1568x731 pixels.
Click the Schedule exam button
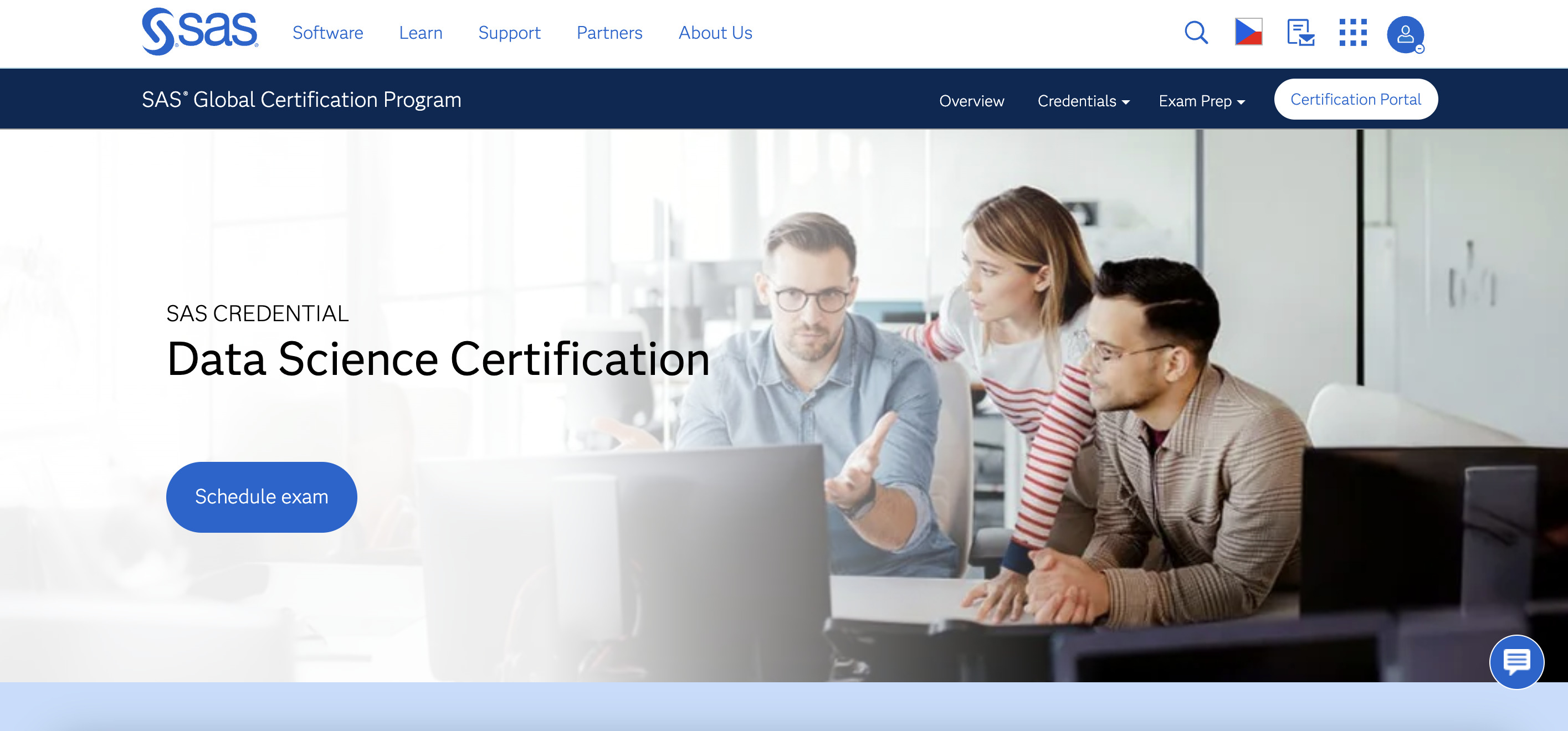tap(261, 497)
